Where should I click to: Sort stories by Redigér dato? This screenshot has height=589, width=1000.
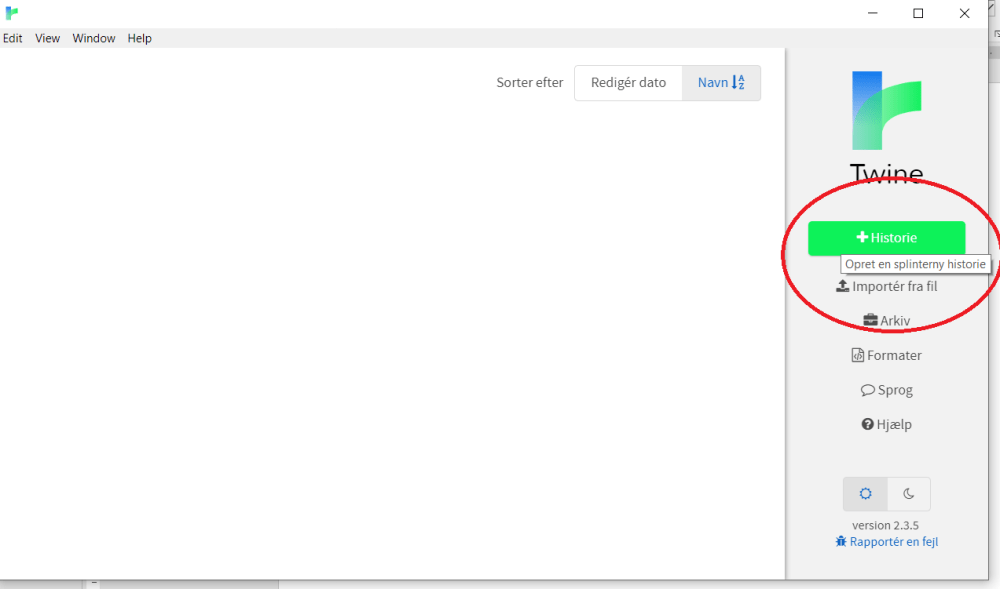point(628,83)
